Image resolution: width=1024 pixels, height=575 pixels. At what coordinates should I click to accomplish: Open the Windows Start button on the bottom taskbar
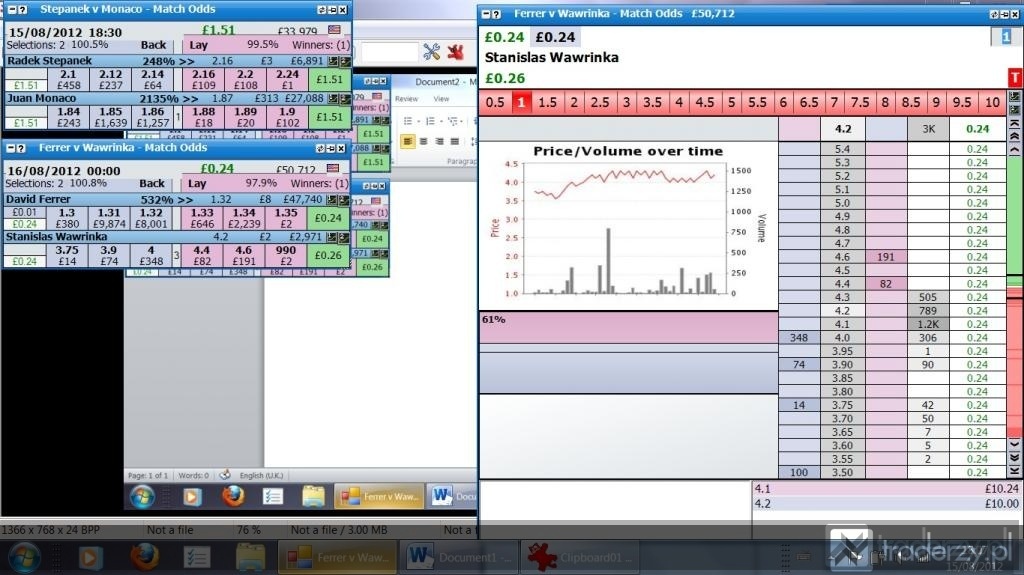[24, 558]
